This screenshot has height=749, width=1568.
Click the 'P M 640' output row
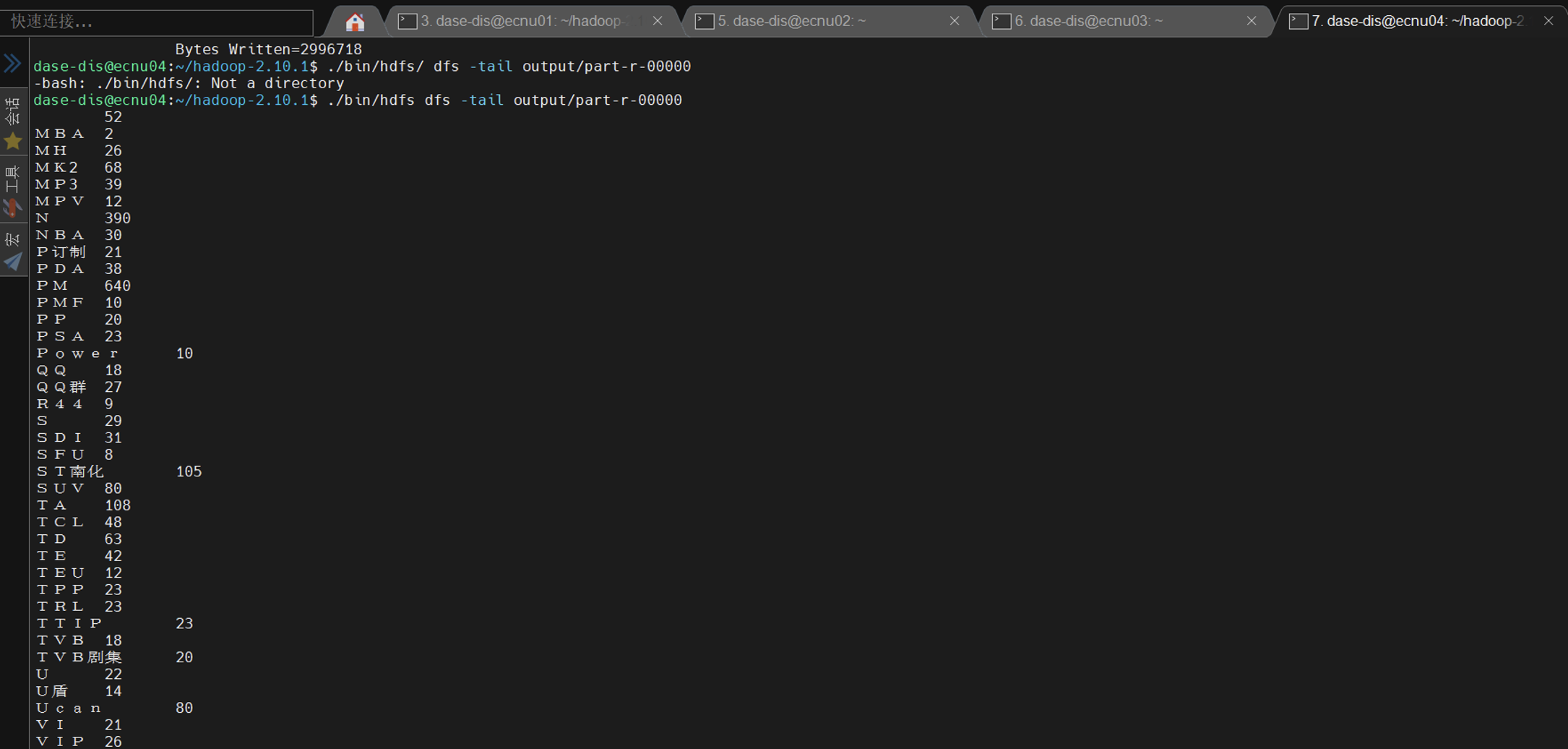(x=83, y=286)
